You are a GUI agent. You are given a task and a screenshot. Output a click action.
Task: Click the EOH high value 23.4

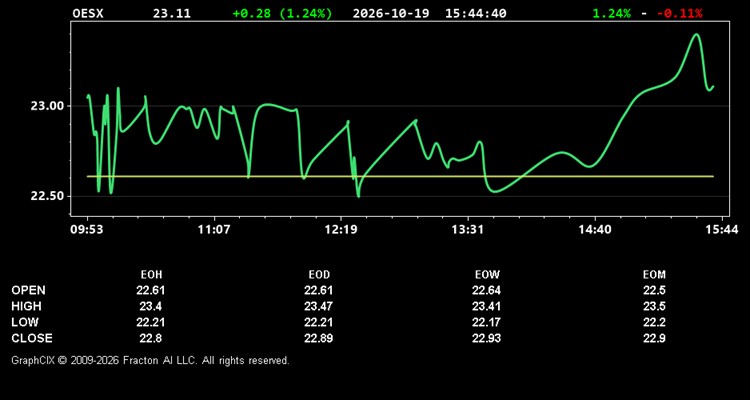151,306
